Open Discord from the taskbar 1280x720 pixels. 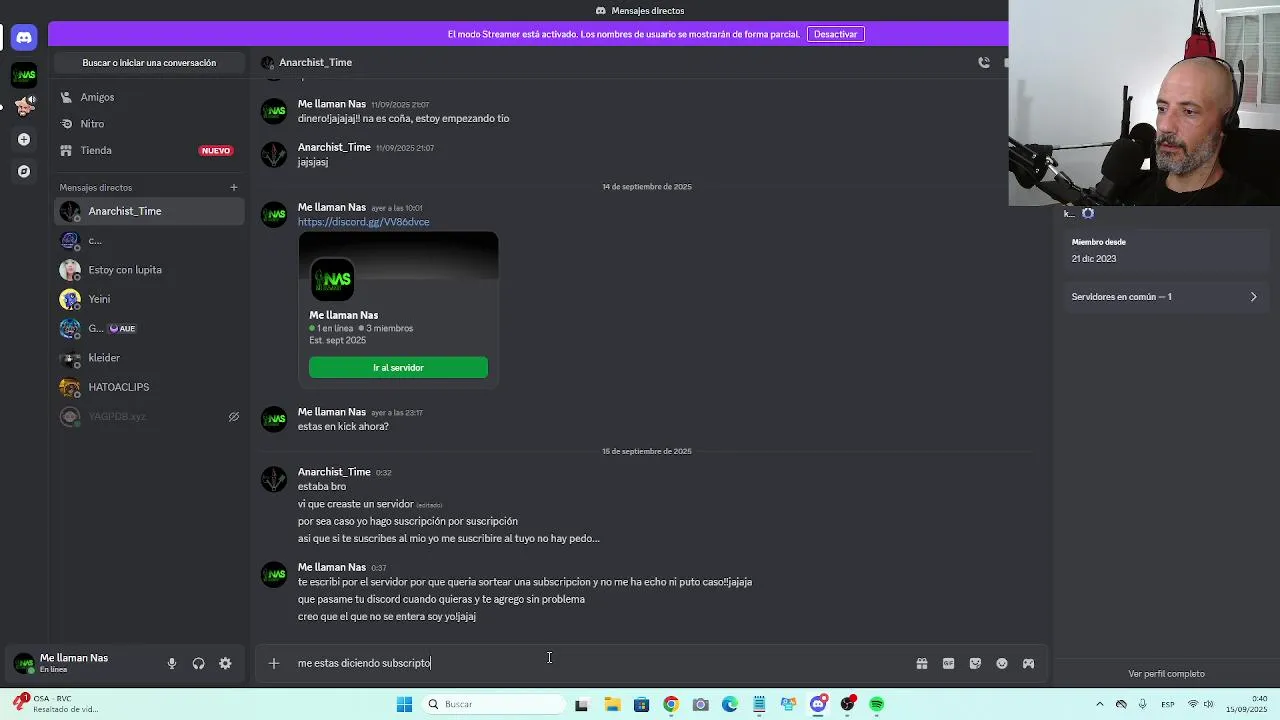(x=818, y=704)
